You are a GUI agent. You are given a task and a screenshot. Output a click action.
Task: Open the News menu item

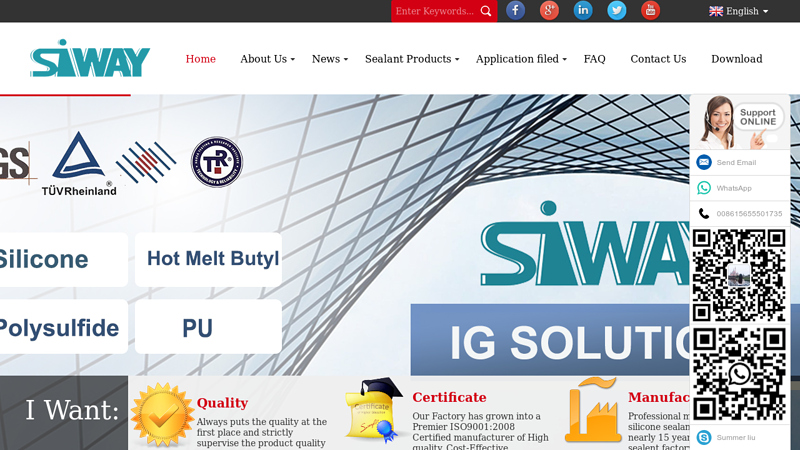pyautogui.click(x=326, y=59)
